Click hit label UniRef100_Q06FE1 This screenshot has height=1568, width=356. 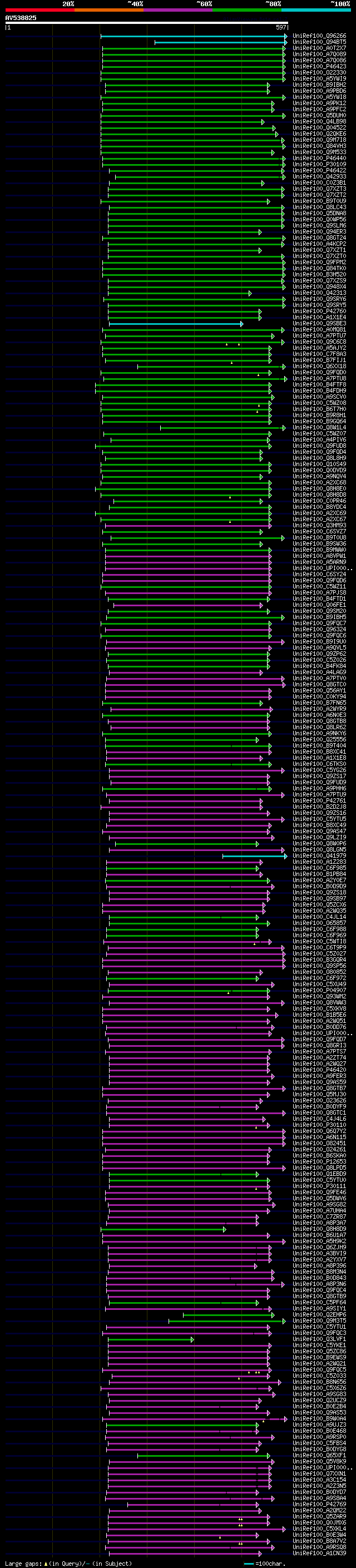319,605
